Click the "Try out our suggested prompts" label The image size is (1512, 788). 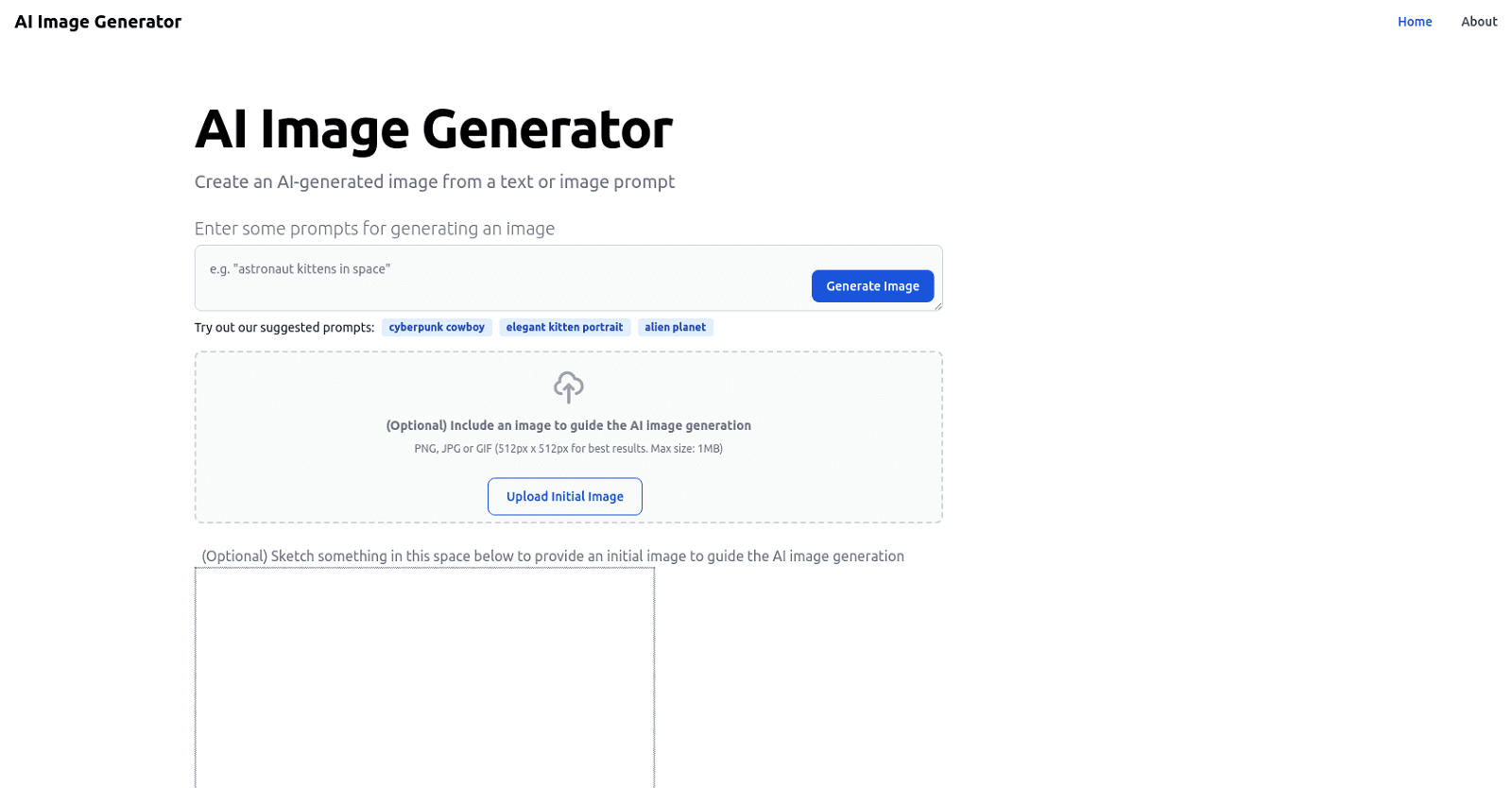click(x=284, y=327)
